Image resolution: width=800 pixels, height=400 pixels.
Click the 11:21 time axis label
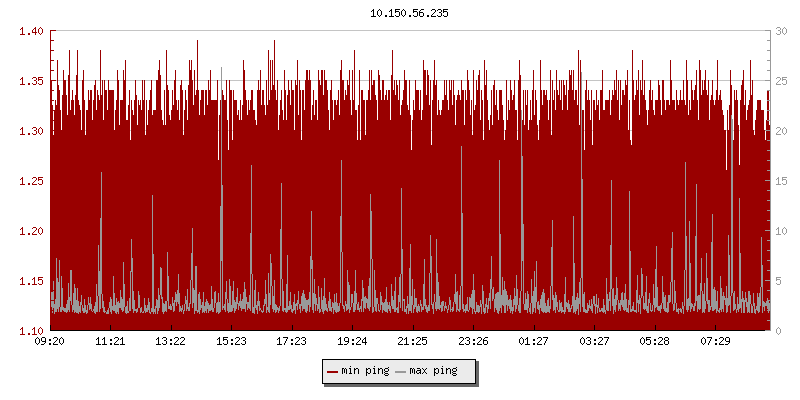point(110,342)
